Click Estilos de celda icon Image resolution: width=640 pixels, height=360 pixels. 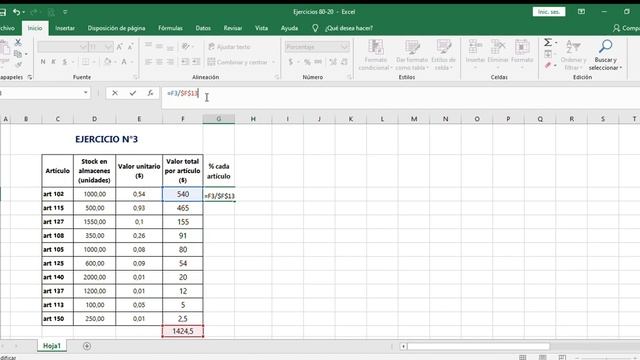pos(444,47)
